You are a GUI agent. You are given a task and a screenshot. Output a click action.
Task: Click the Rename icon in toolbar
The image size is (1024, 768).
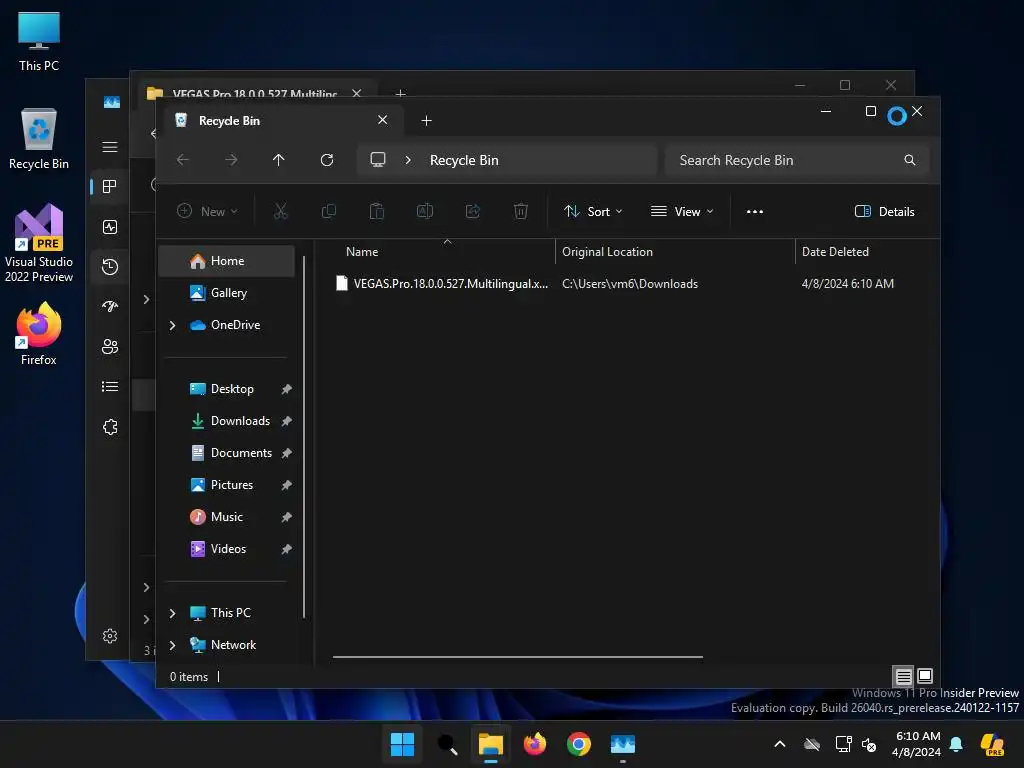click(424, 211)
